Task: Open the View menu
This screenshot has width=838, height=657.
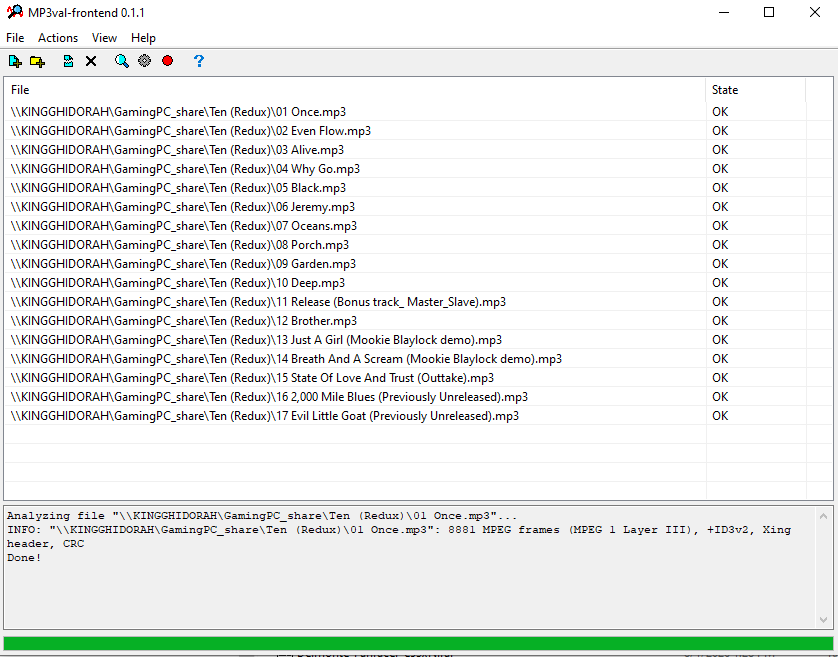Action: 104,38
